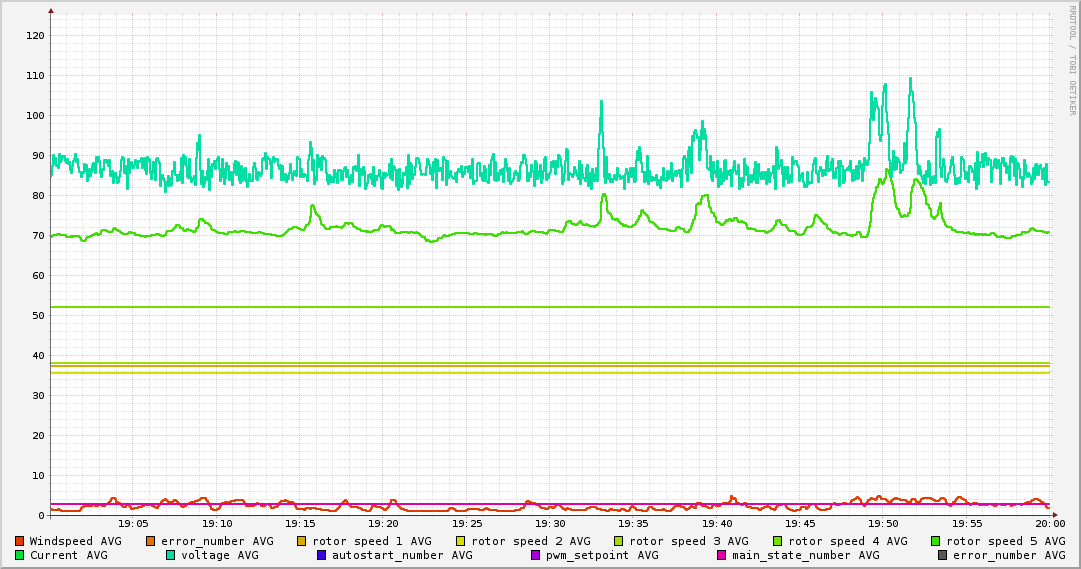
Task: Click the 120 value on the y-axis
Action: click(35, 36)
